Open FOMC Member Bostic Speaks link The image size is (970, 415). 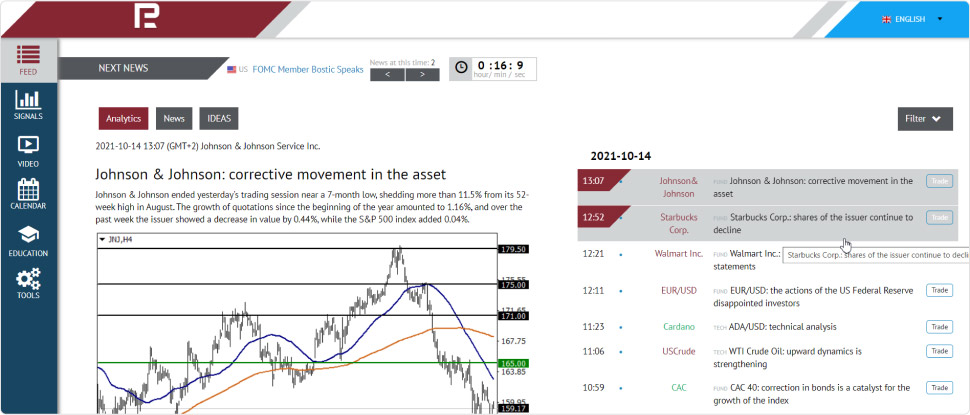click(308, 69)
